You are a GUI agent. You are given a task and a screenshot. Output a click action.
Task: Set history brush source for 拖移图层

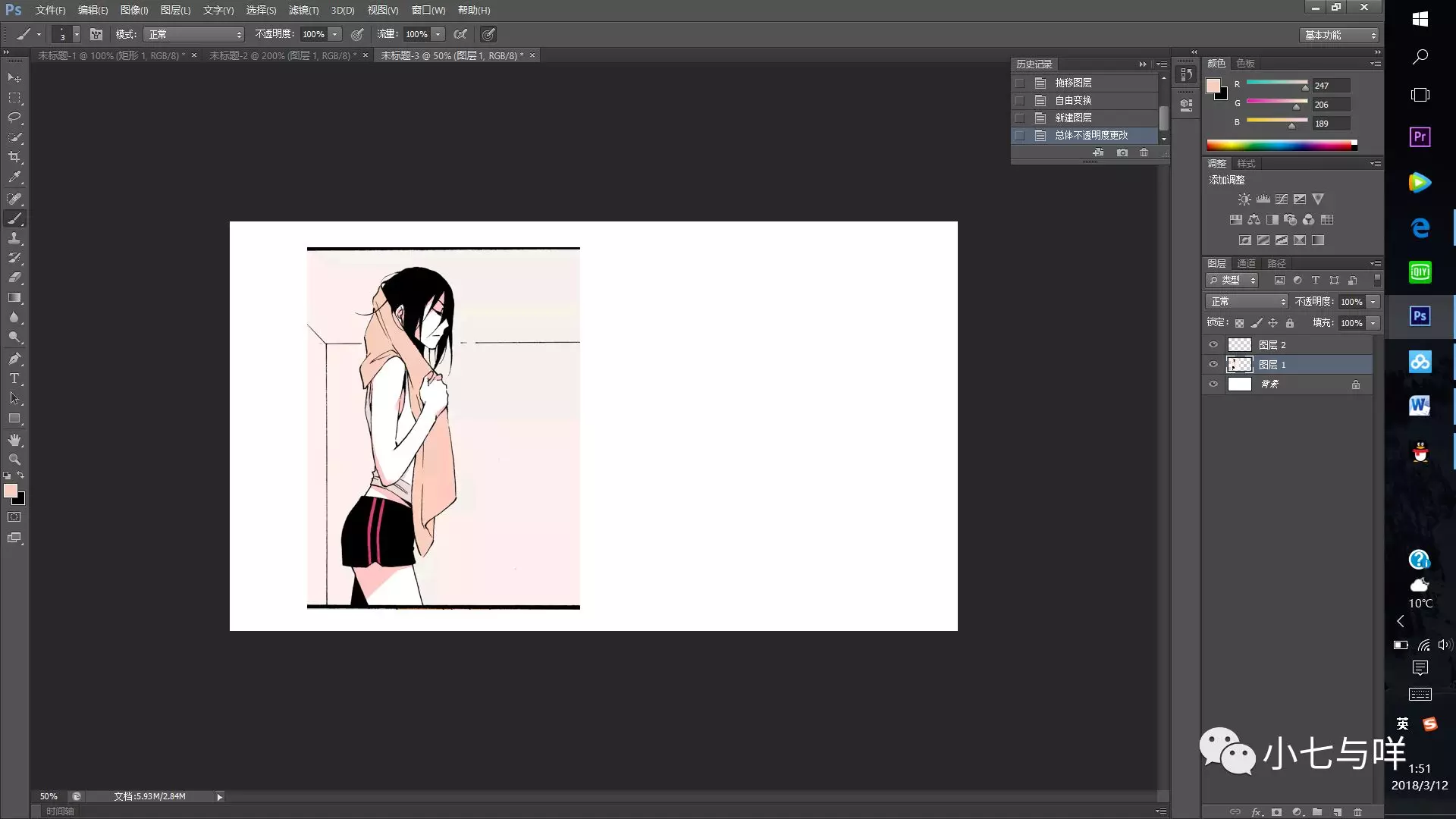pyautogui.click(x=1020, y=83)
